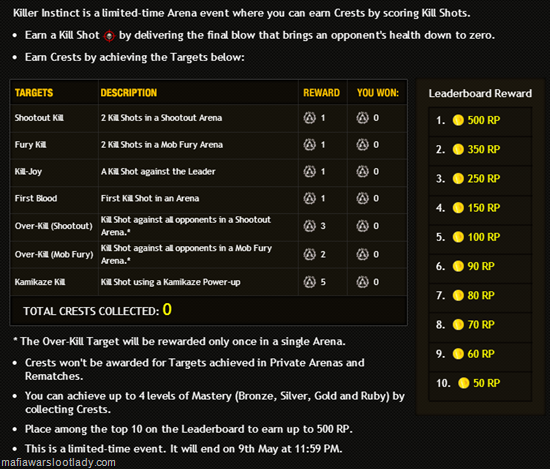The height and width of the screenshot is (469, 550).
Task: Select the gold coin beside 500 RP
Action: pyautogui.click(x=458, y=120)
